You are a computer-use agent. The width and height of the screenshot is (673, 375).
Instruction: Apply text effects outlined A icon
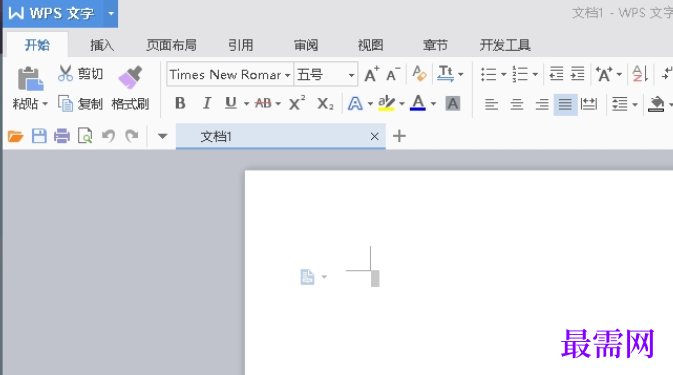tap(355, 103)
